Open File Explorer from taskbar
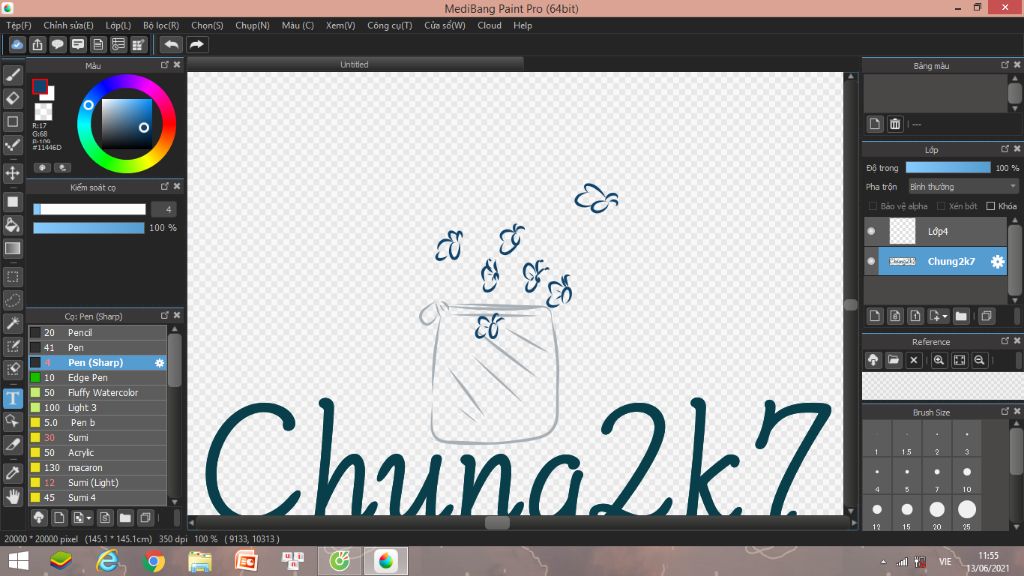The height and width of the screenshot is (576, 1024). [200, 561]
